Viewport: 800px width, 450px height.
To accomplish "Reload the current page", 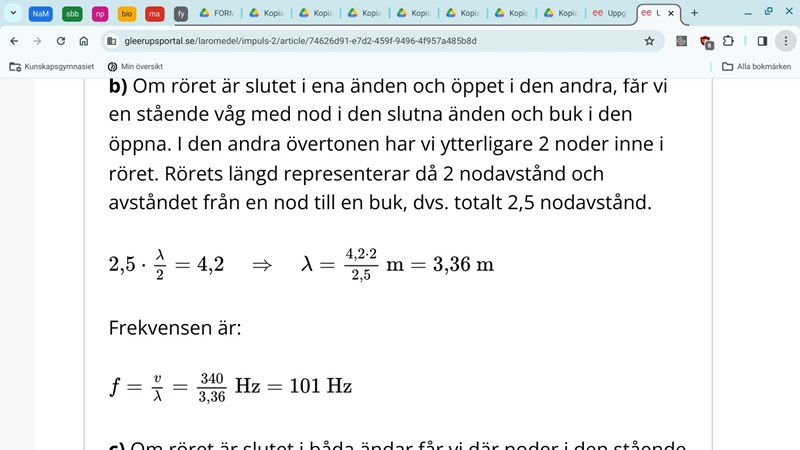I will click(61, 41).
